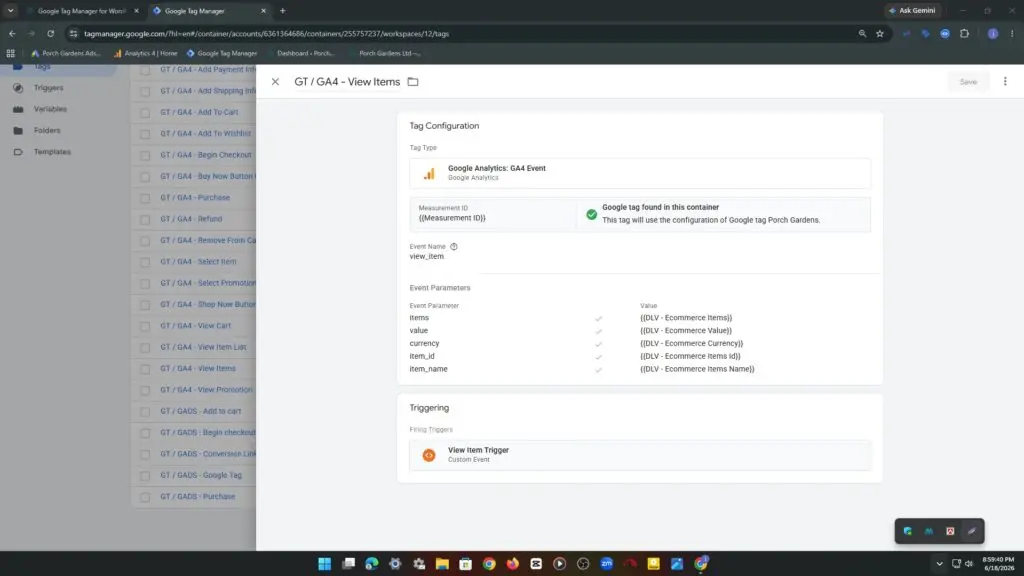The image size is (1024, 576).
Task: Click the Ask Gemini button
Action: (912, 10)
